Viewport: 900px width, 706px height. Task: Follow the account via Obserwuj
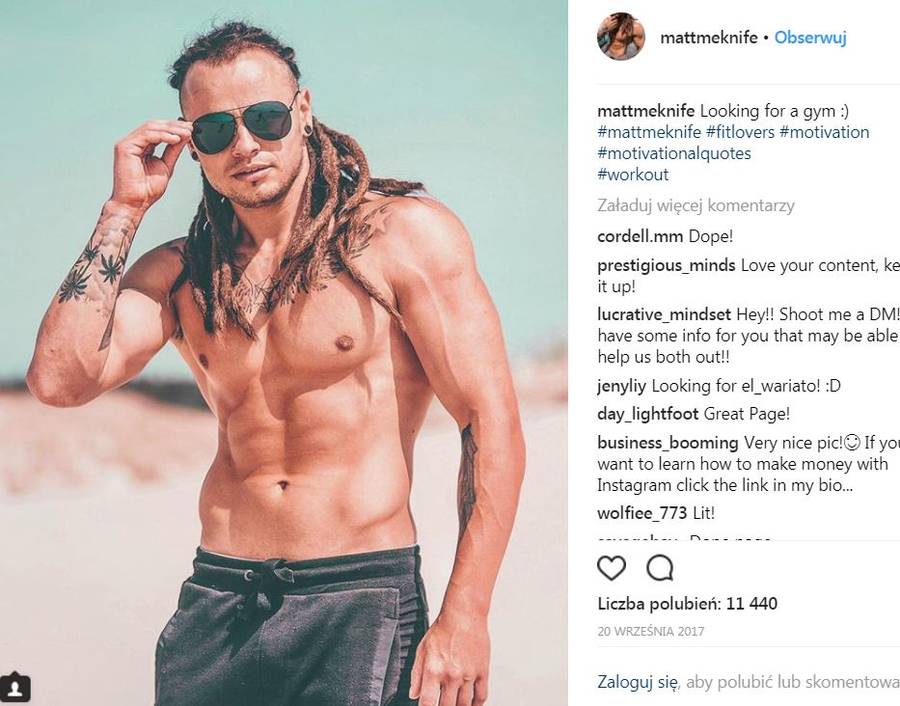810,38
